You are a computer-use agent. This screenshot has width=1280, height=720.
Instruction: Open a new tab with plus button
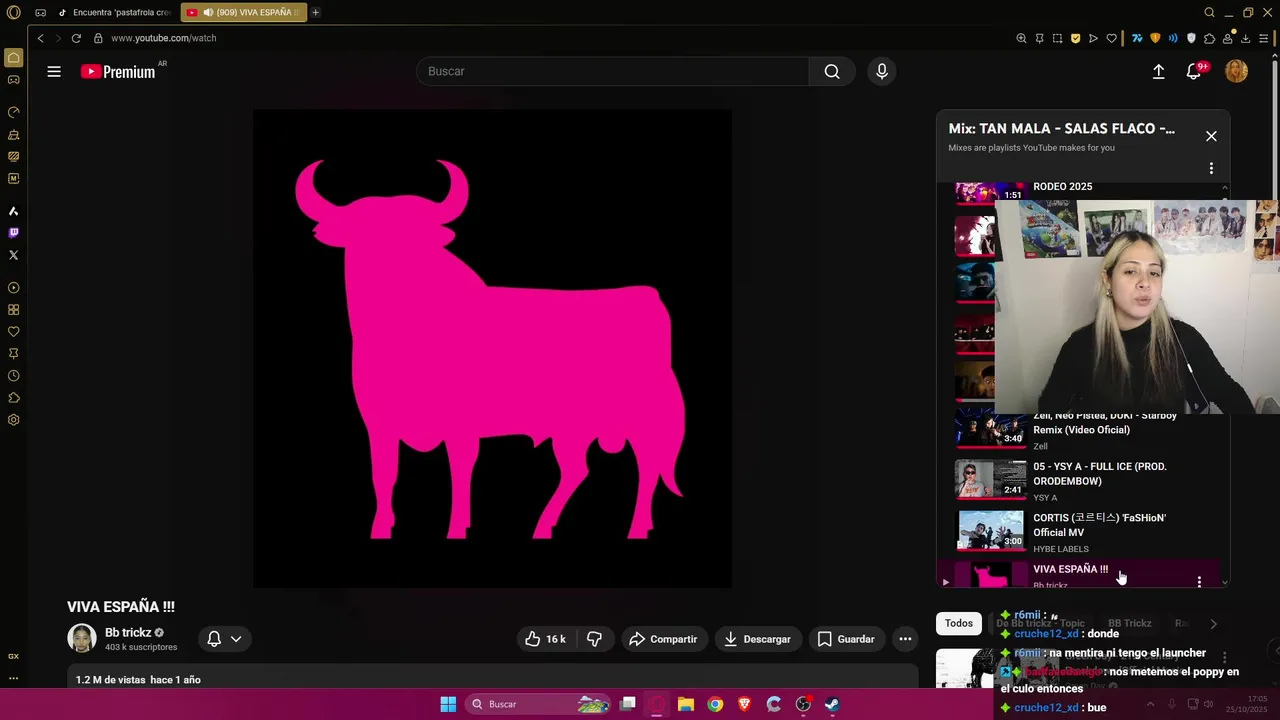tap(316, 12)
